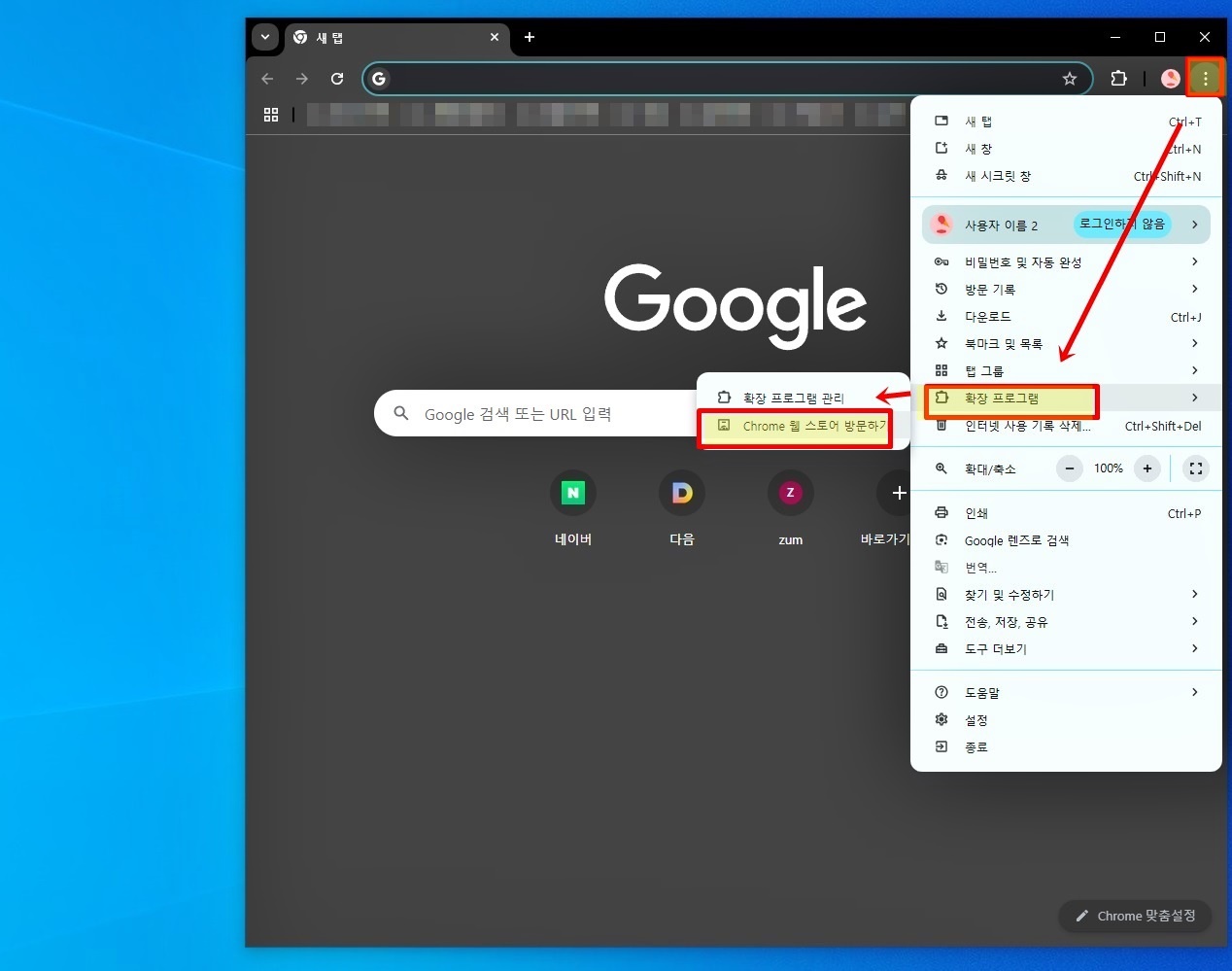
Task: Select 종료 to quit Chrome
Action: click(x=1066, y=747)
